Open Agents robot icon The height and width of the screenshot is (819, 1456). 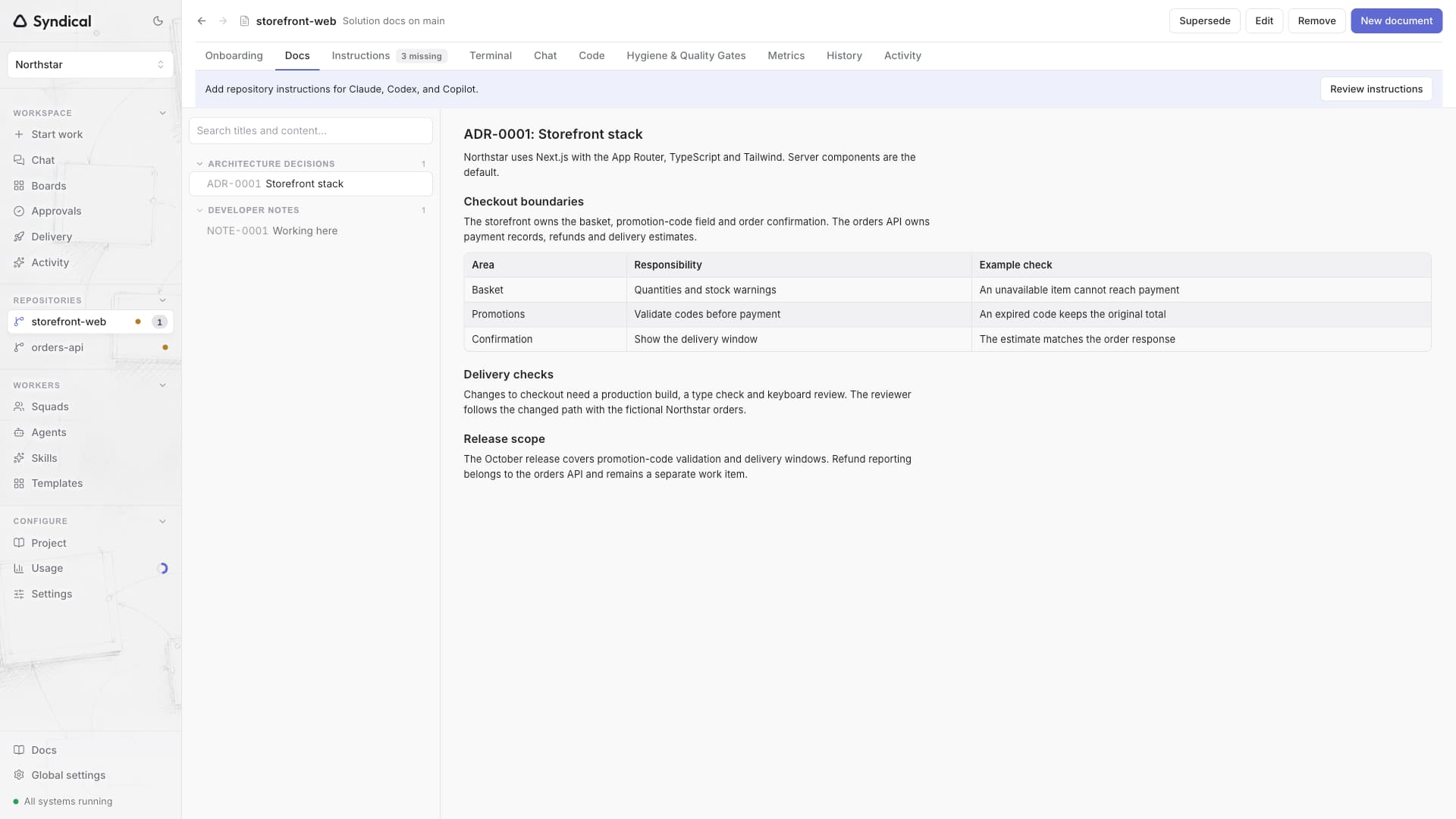tap(19, 432)
